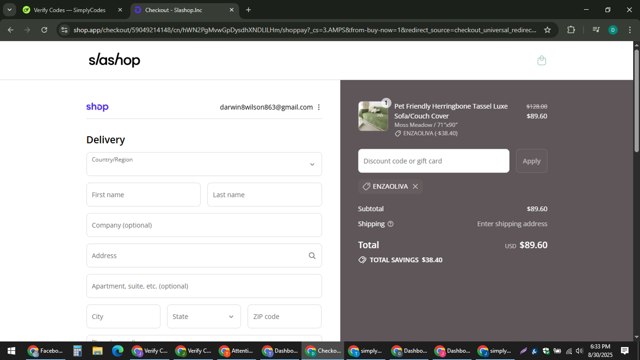Click the taskbar clock showing 6:33 PM
This screenshot has height=360, width=640.
coord(600,351)
